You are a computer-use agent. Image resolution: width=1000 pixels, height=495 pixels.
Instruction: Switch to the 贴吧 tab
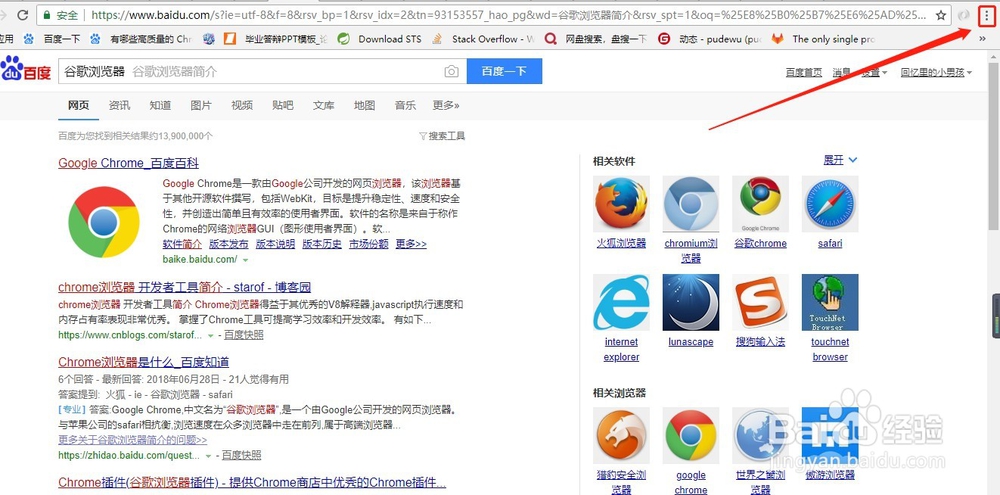(283, 105)
